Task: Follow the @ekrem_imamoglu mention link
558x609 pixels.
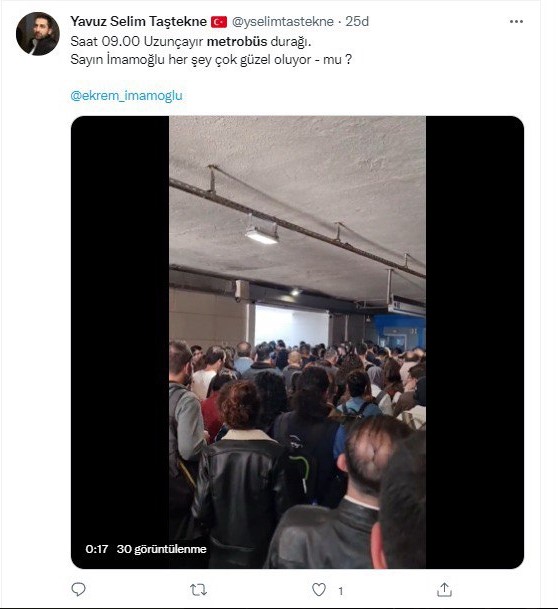Action: click(x=126, y=96)
